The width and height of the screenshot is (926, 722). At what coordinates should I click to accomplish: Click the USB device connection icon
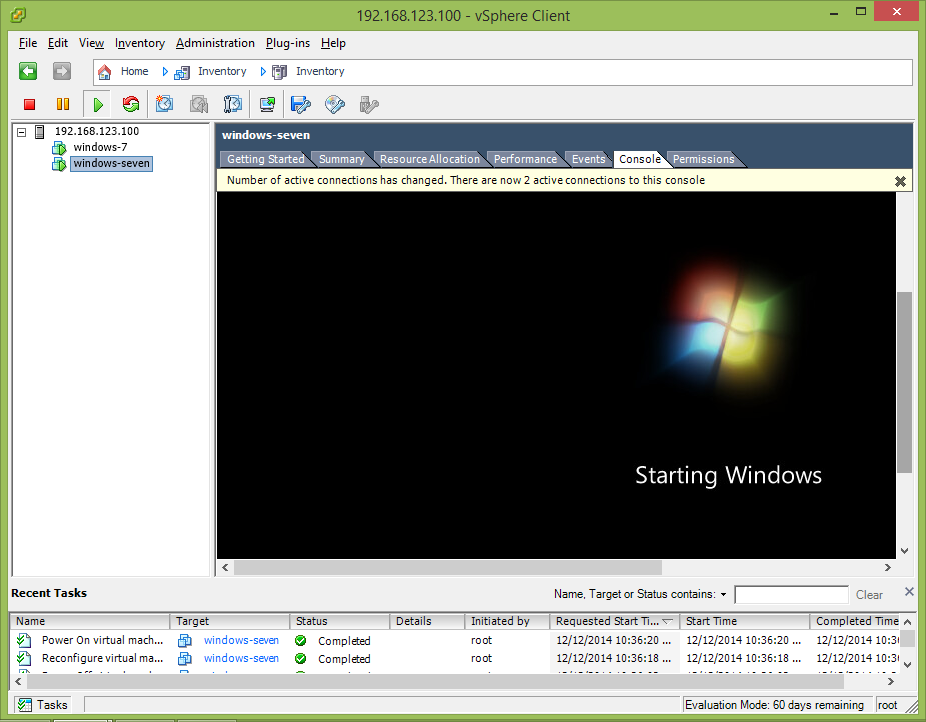[369, 104]
